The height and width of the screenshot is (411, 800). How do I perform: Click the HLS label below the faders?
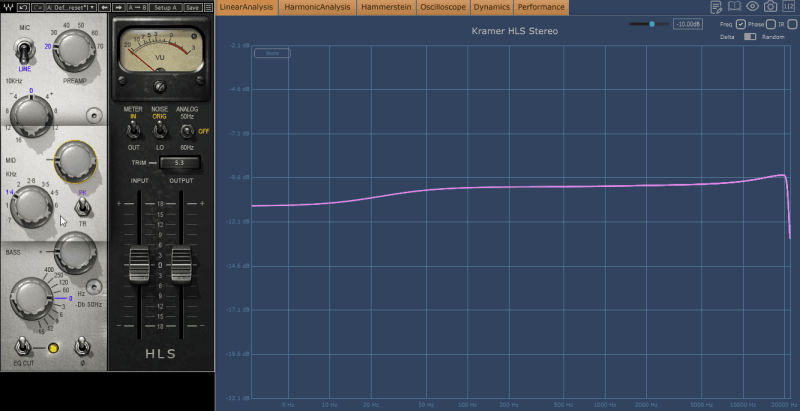coord(161,353)
